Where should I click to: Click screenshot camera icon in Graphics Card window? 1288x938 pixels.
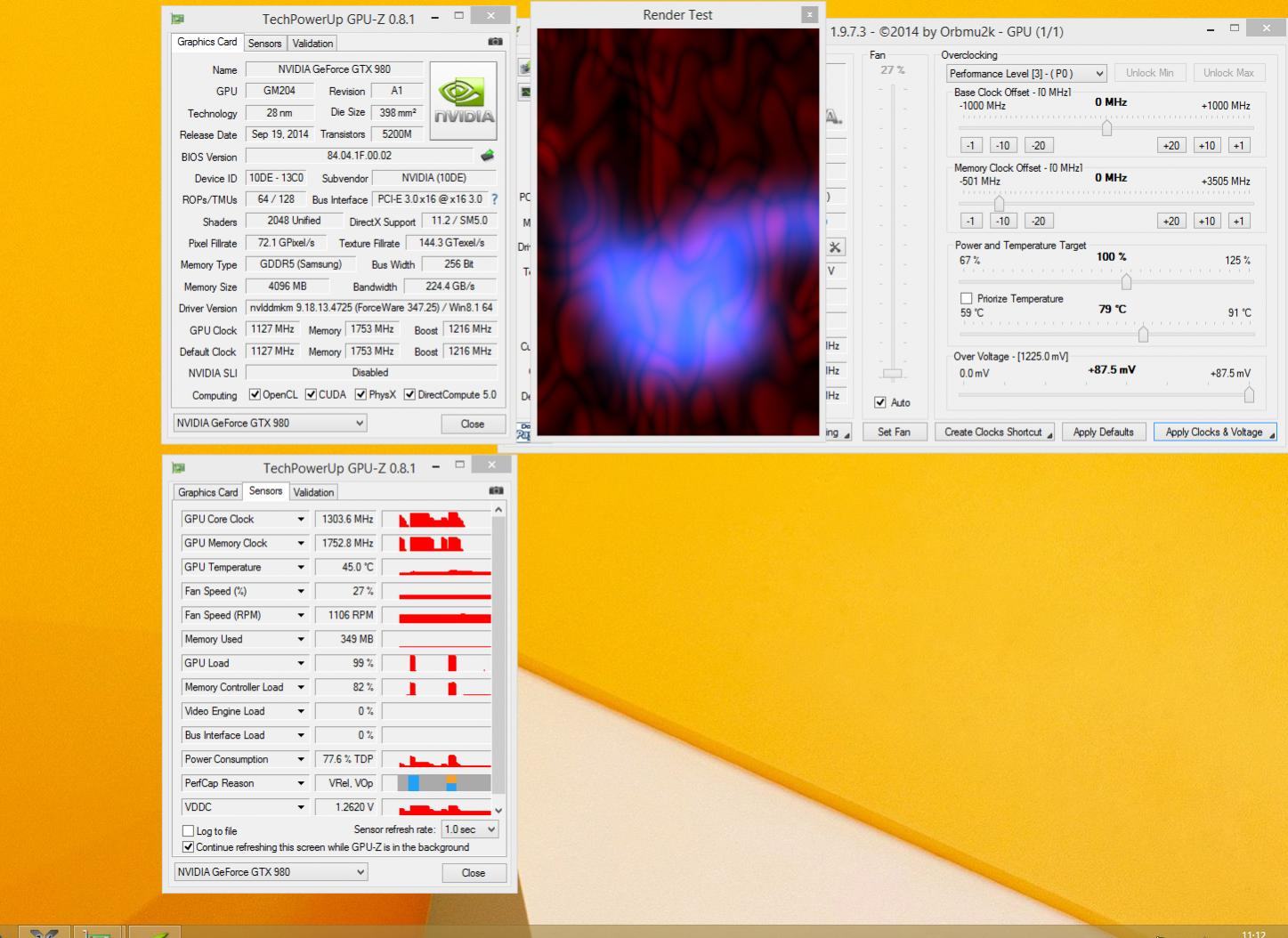pos(495,42)
